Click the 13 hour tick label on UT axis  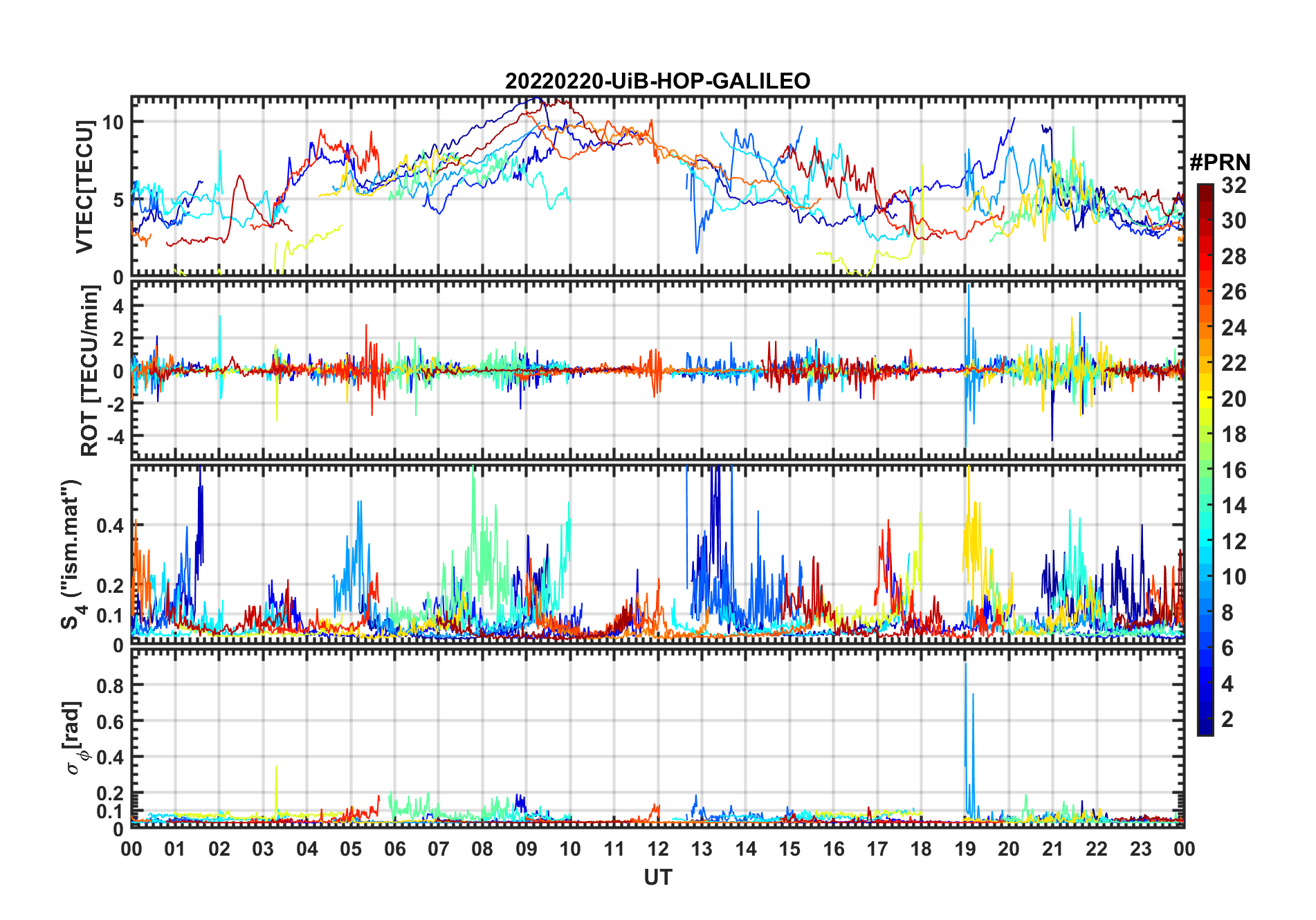coord(702,849)
